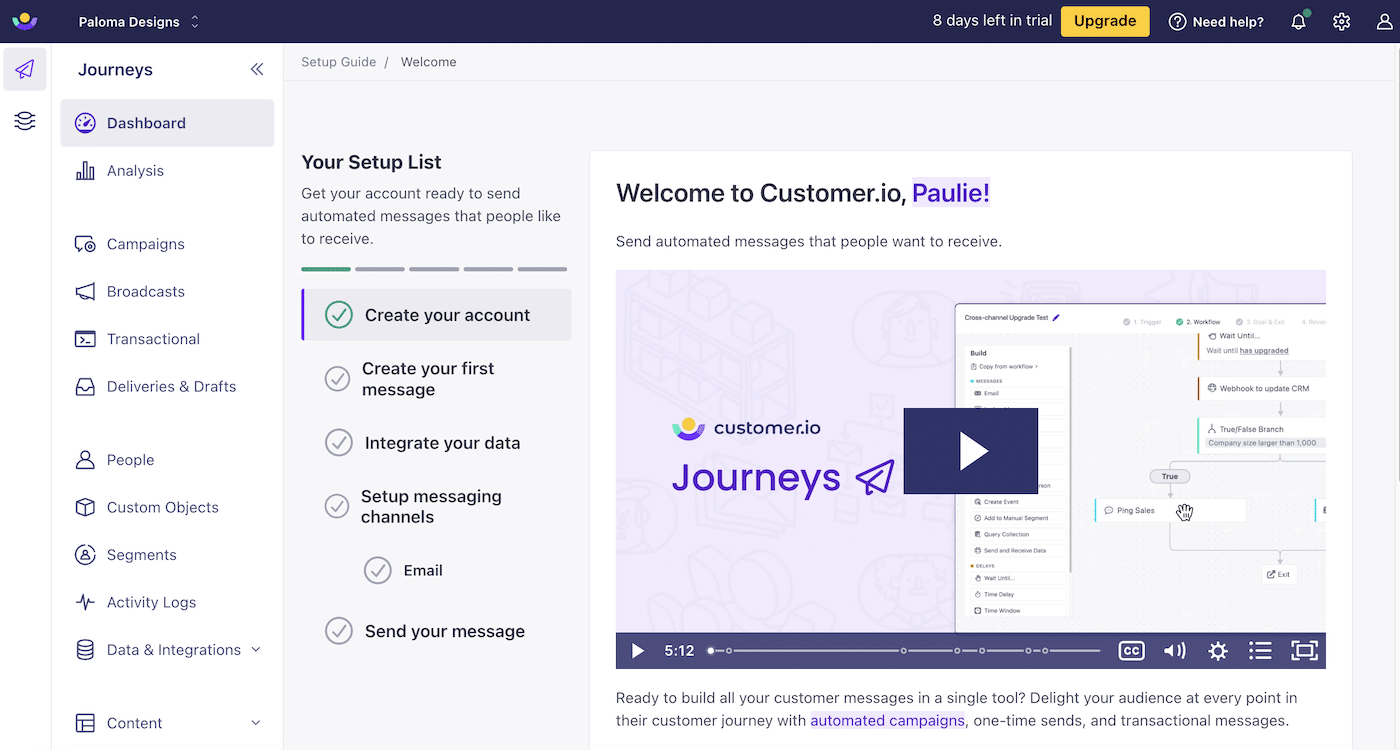Click check circle for Email step
1400x750 pixels.
click(377, 570)
